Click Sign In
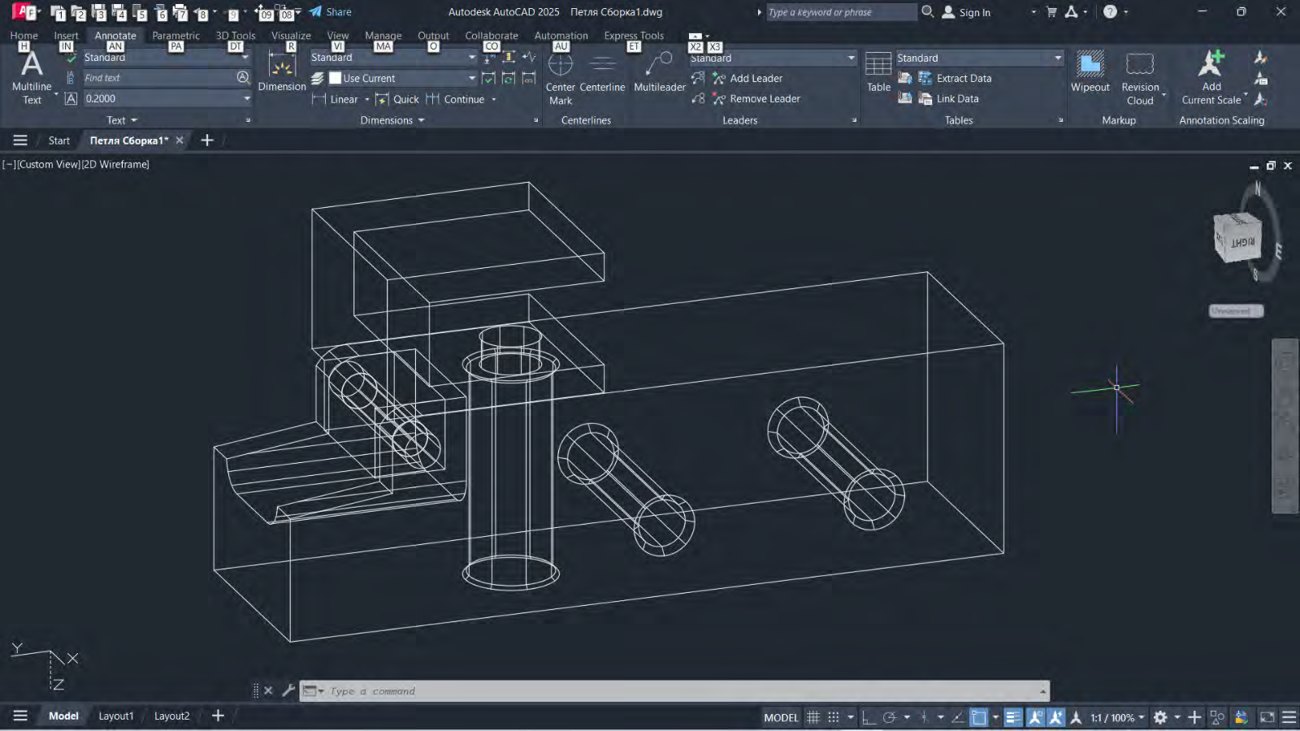1300x731 pixels. click(x=966, y=12)
